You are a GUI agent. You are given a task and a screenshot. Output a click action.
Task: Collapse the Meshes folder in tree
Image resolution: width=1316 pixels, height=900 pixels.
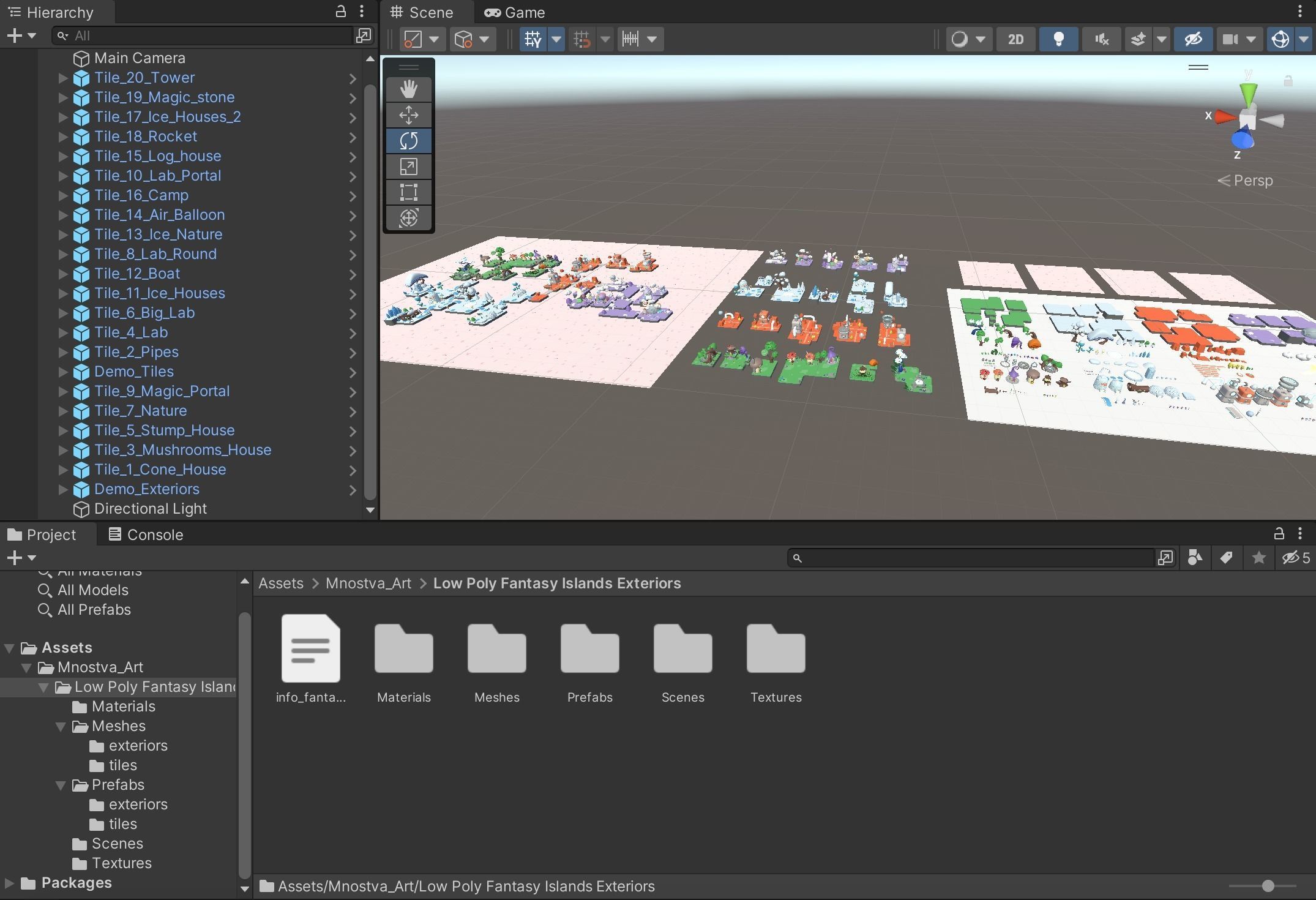coord(61,726)
